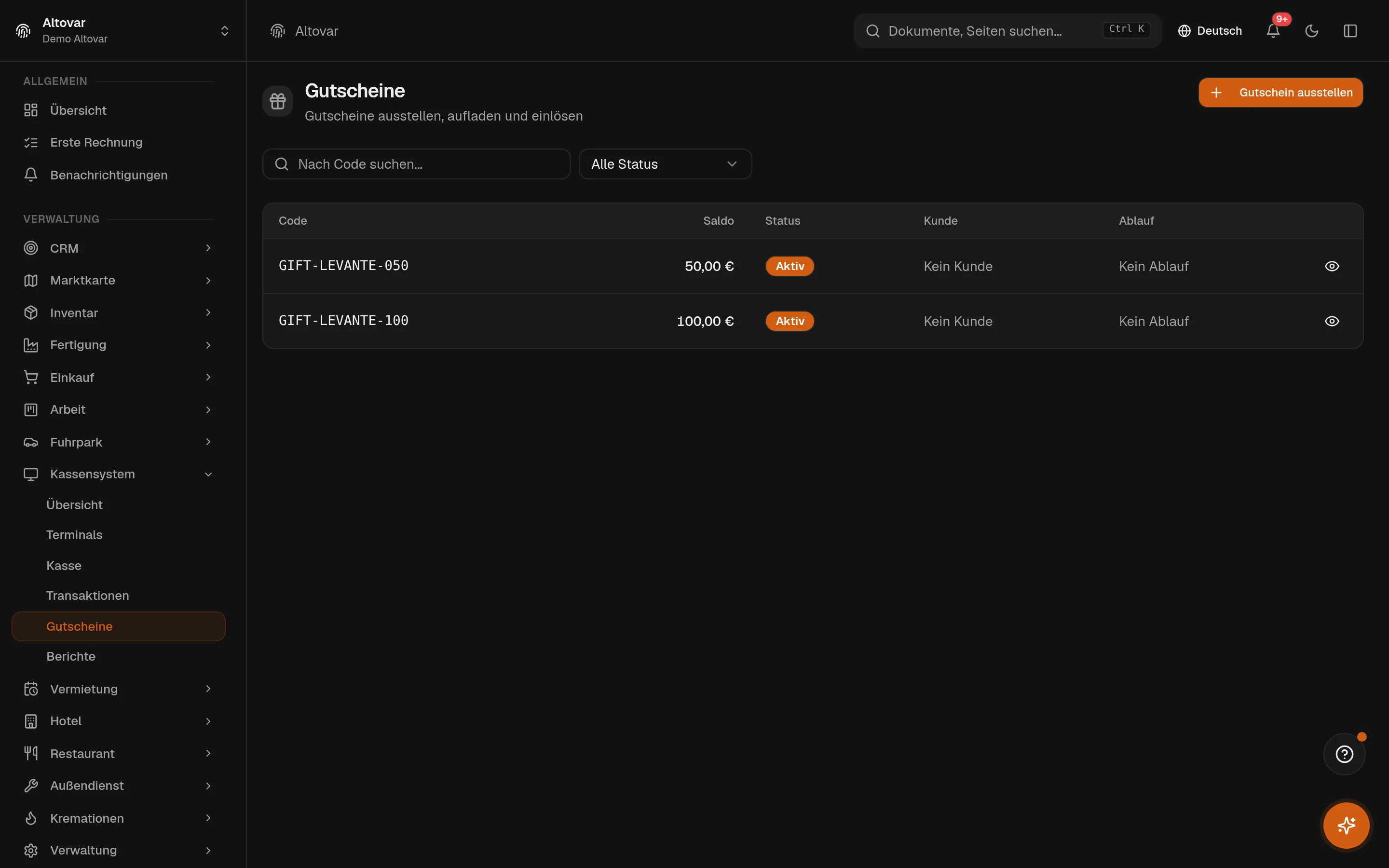The image size is (1389, 868).
Task: Click the Übersicht dashboard icon under Allgemein
Action: coord(31,110)
